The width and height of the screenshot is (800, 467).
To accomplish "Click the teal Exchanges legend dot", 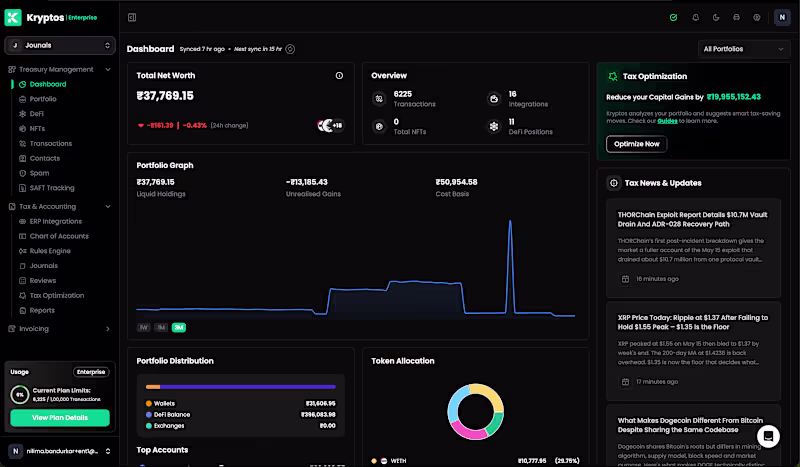I will click(149, 426).
